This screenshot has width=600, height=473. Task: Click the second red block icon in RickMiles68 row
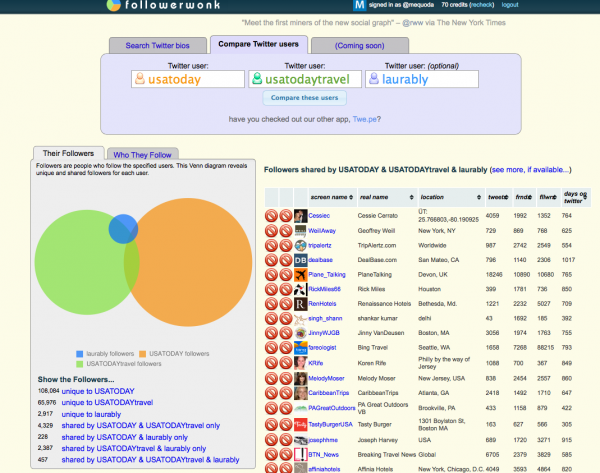coord(286,289)
